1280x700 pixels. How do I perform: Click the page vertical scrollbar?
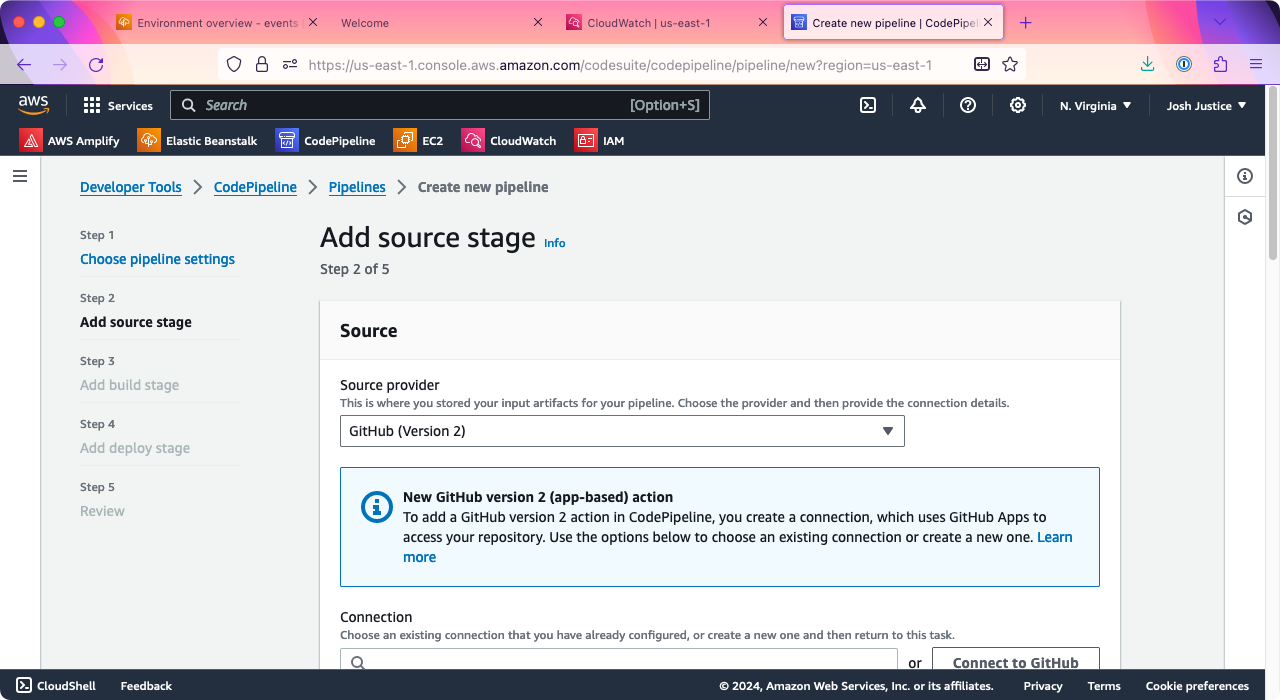click(x=1272, y=172)
